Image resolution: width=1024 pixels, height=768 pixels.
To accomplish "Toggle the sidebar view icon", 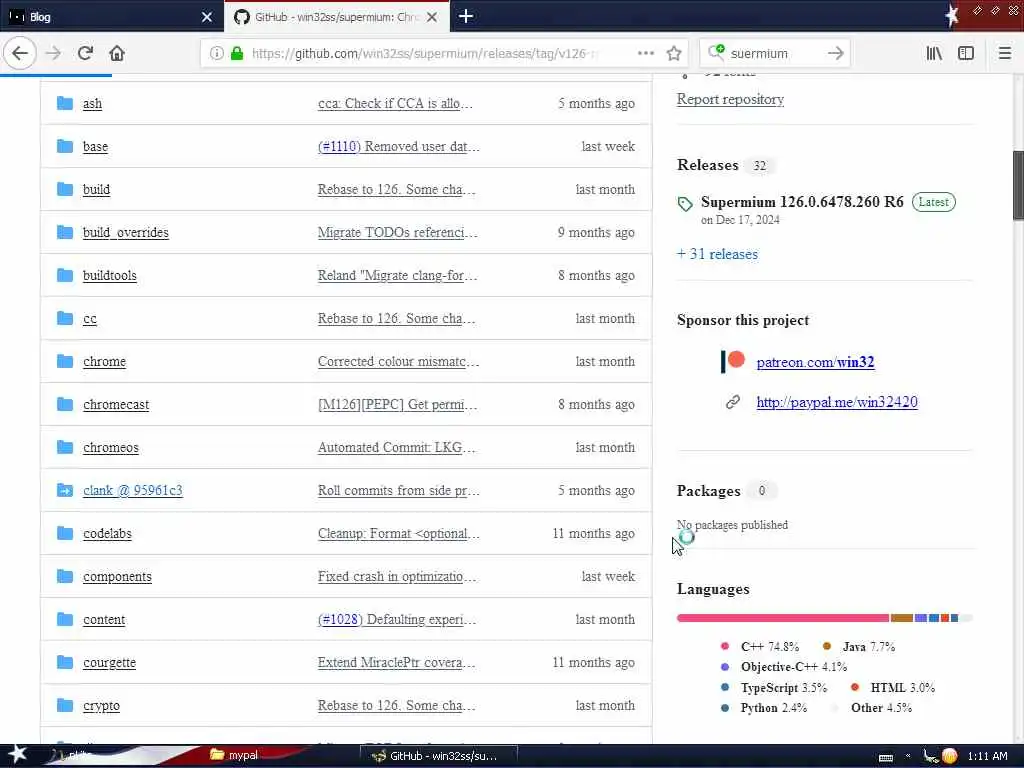I will point(966,53).
